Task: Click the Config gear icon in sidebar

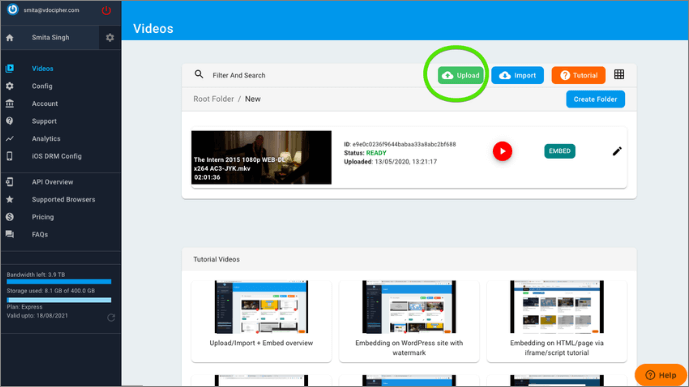Action: pos(10,86)
